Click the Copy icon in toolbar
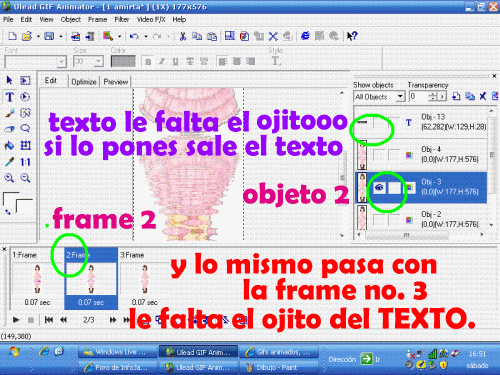The width and height of the screenshot is (500, 375). point(197,36)
